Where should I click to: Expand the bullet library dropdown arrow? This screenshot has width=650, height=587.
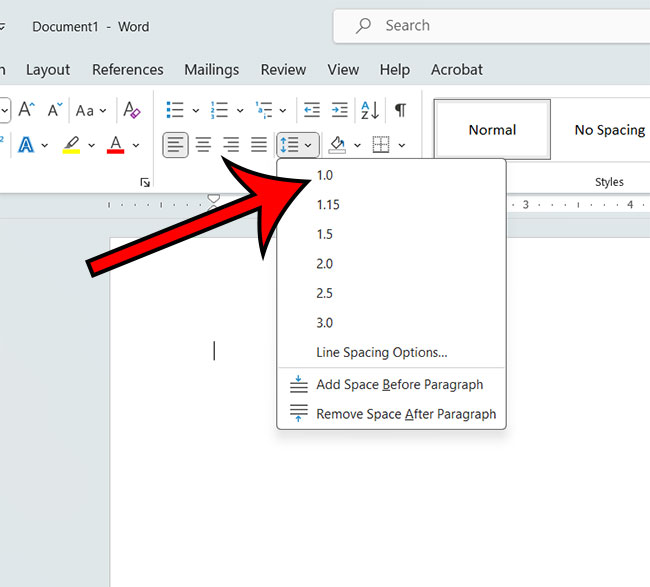coord(196,110)
